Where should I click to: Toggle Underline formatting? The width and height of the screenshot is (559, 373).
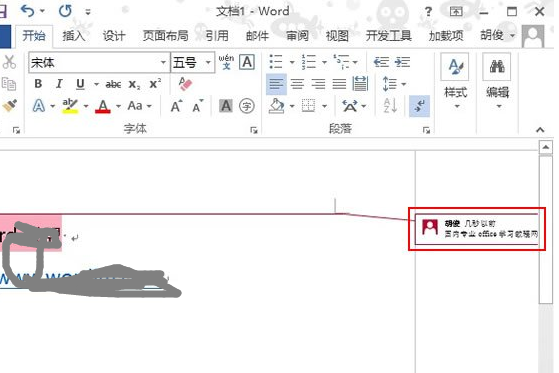[x=80, y=84]
